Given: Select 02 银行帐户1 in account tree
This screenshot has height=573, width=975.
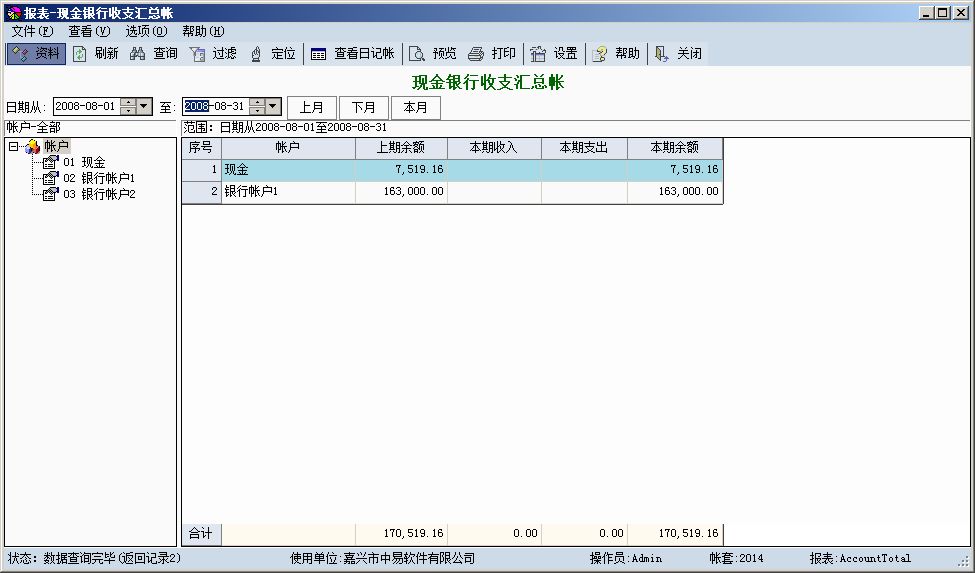Looking at the screenshot, I should [98, 178].
